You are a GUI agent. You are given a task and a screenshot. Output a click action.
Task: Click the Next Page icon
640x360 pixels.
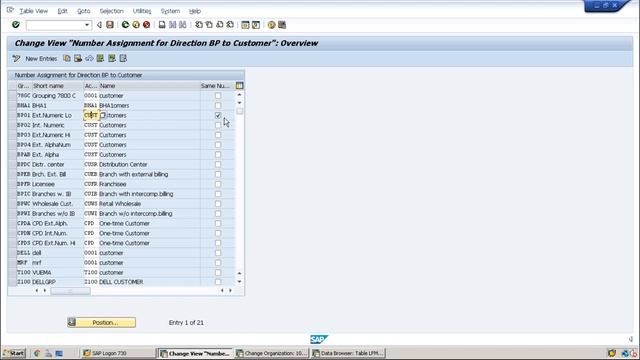point(220,25)
